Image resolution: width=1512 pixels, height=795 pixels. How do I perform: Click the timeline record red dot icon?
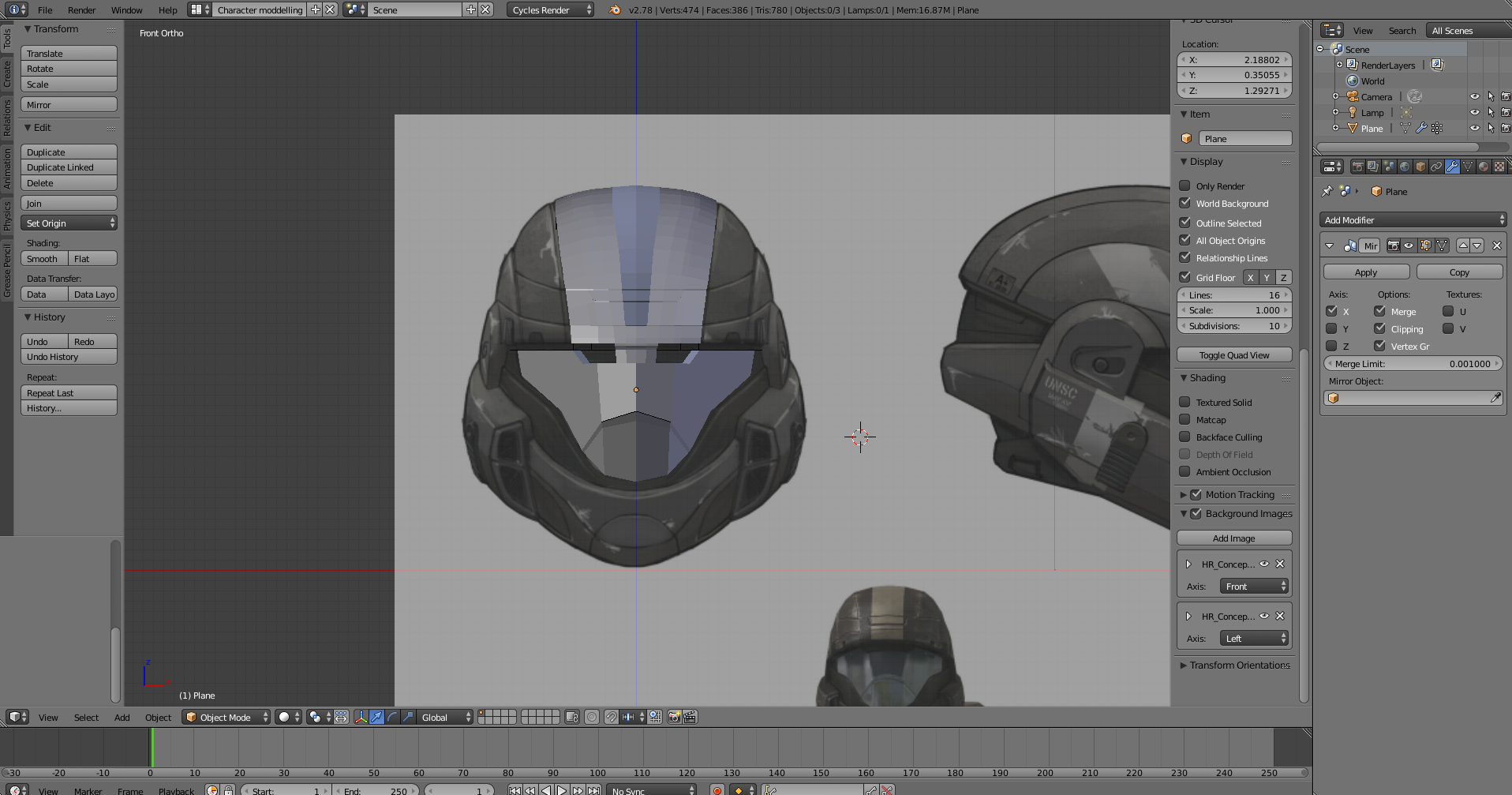click(717, 790)
